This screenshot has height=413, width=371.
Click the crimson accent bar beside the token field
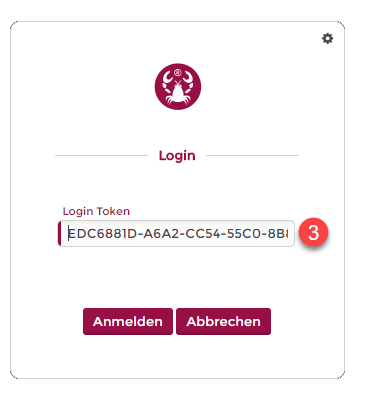point(60,233)
